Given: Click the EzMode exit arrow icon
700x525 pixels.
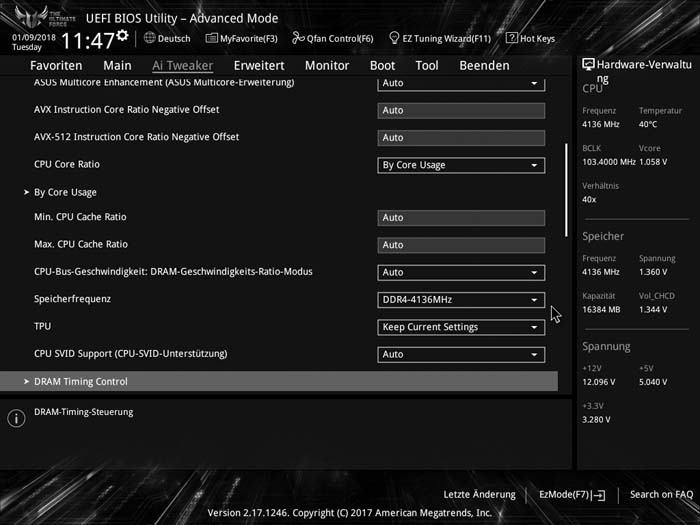Looking at the screenshot, I should [598, 495].
